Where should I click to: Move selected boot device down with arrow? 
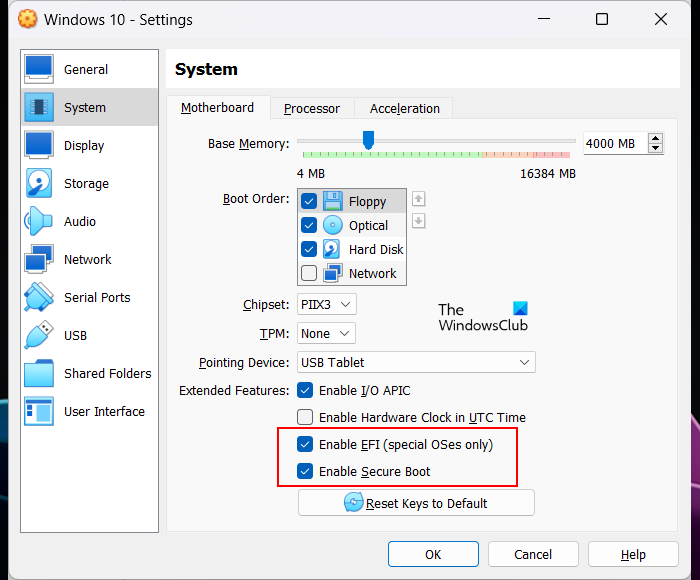pyautogui.click(x=418, y=221)
